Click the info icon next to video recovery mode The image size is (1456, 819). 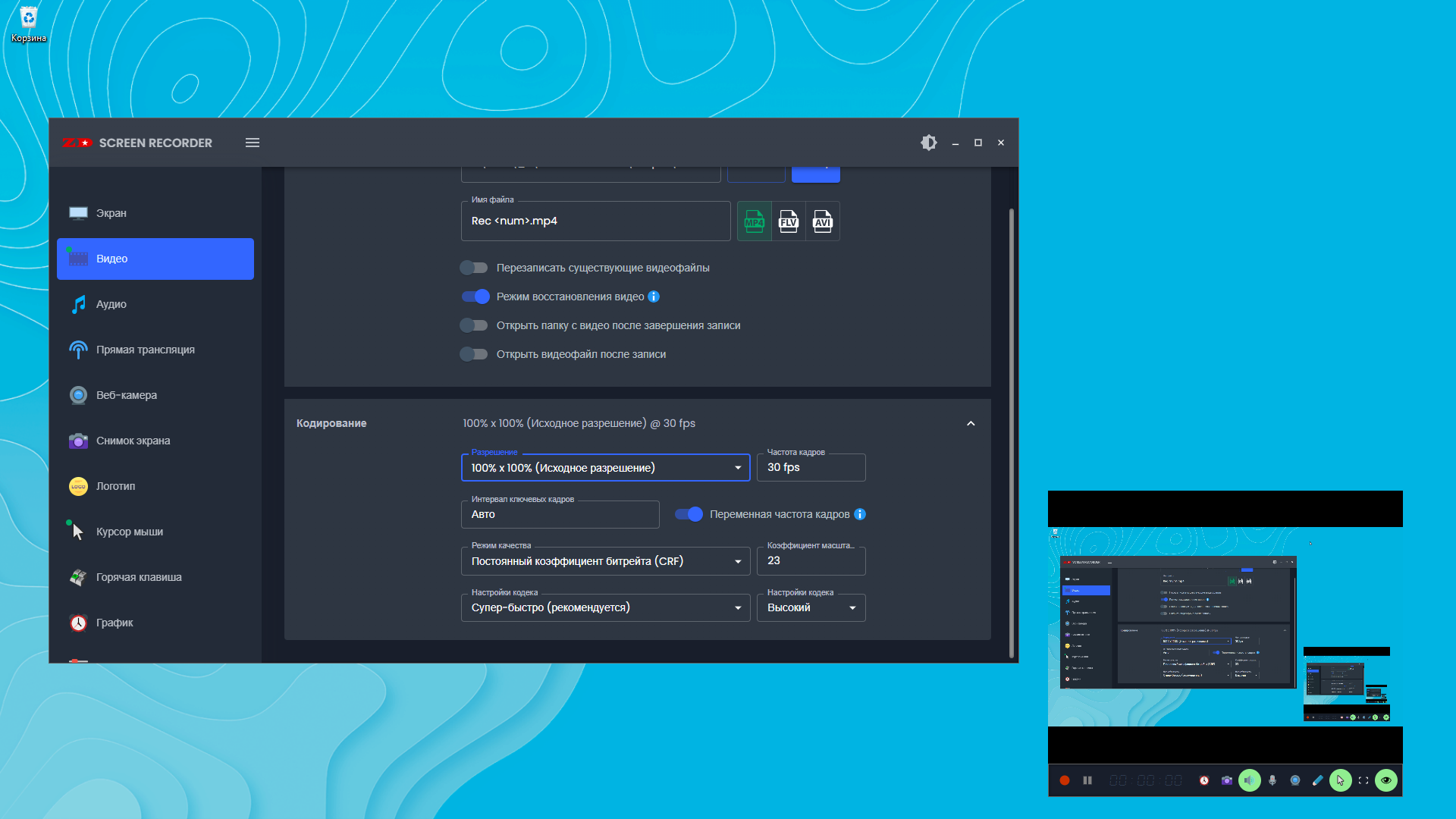pos(654,297)
